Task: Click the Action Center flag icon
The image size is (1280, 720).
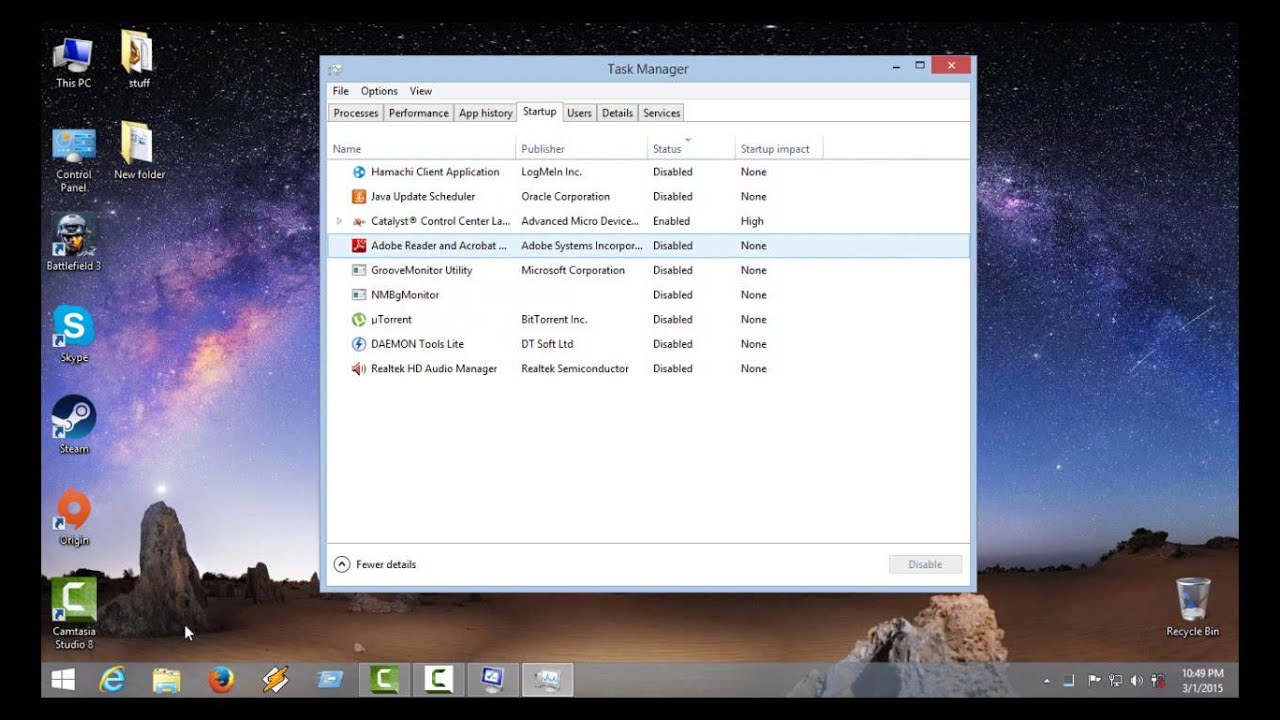Action: [1094, 681]
